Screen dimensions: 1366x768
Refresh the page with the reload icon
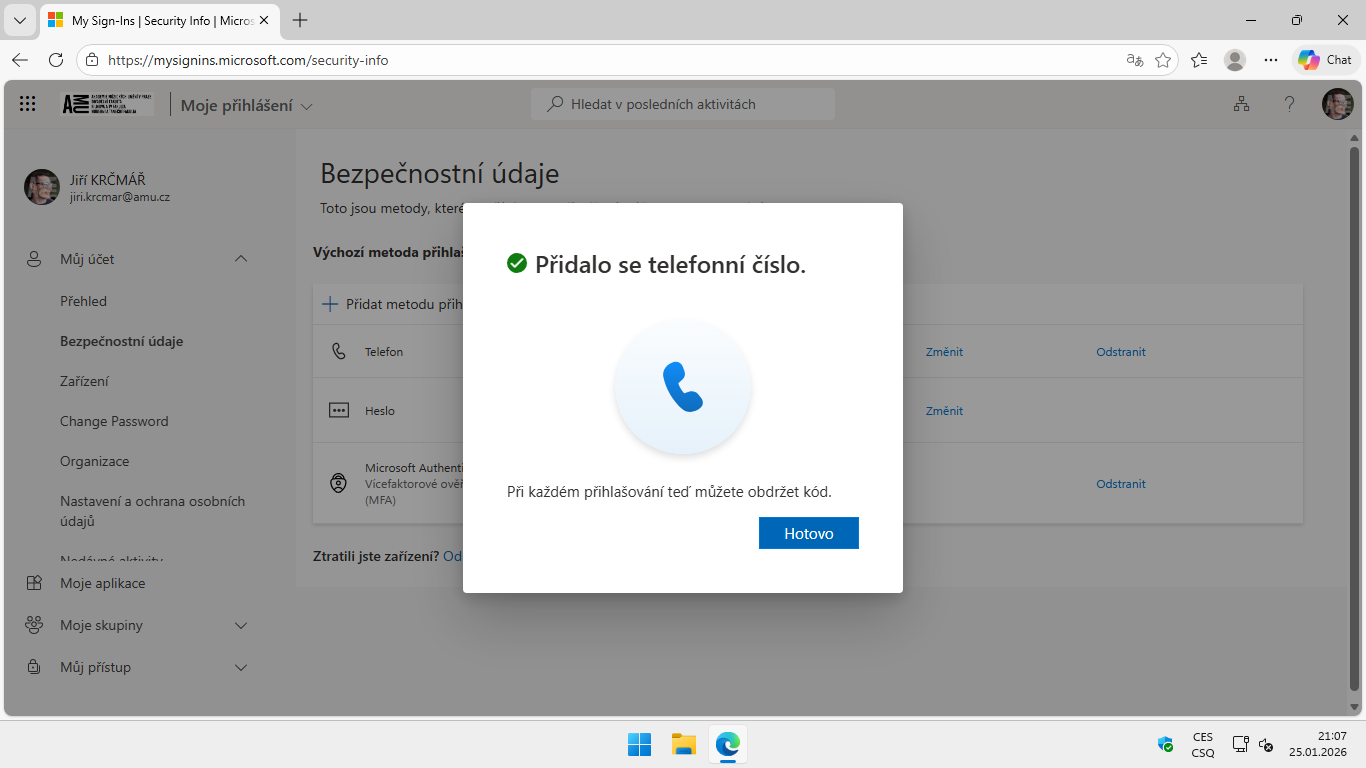click(x=57, y=59)
